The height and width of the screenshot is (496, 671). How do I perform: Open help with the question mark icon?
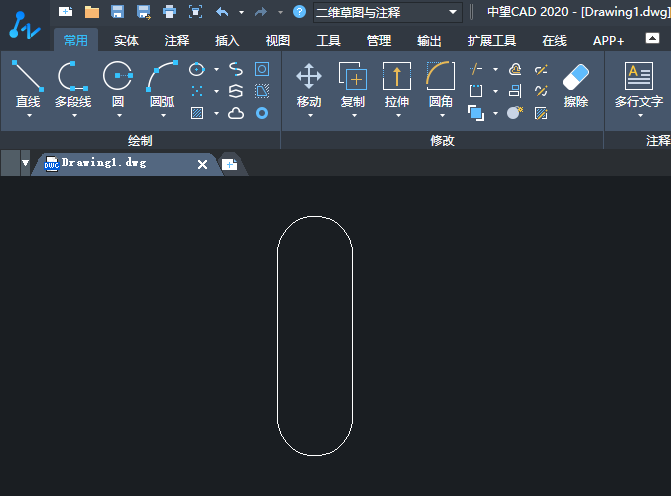click(299, 12)
